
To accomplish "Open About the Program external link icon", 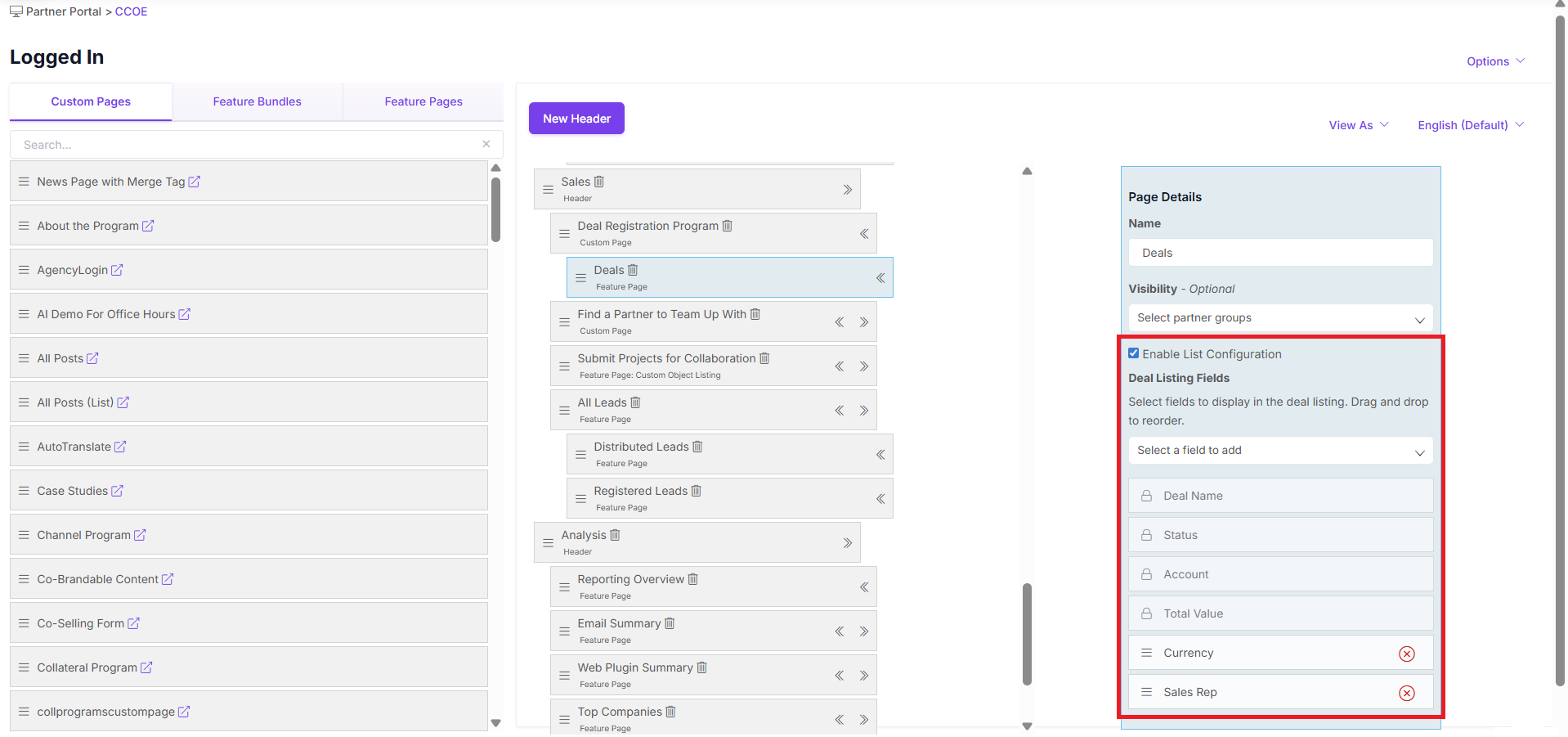I will pos(148,226).
